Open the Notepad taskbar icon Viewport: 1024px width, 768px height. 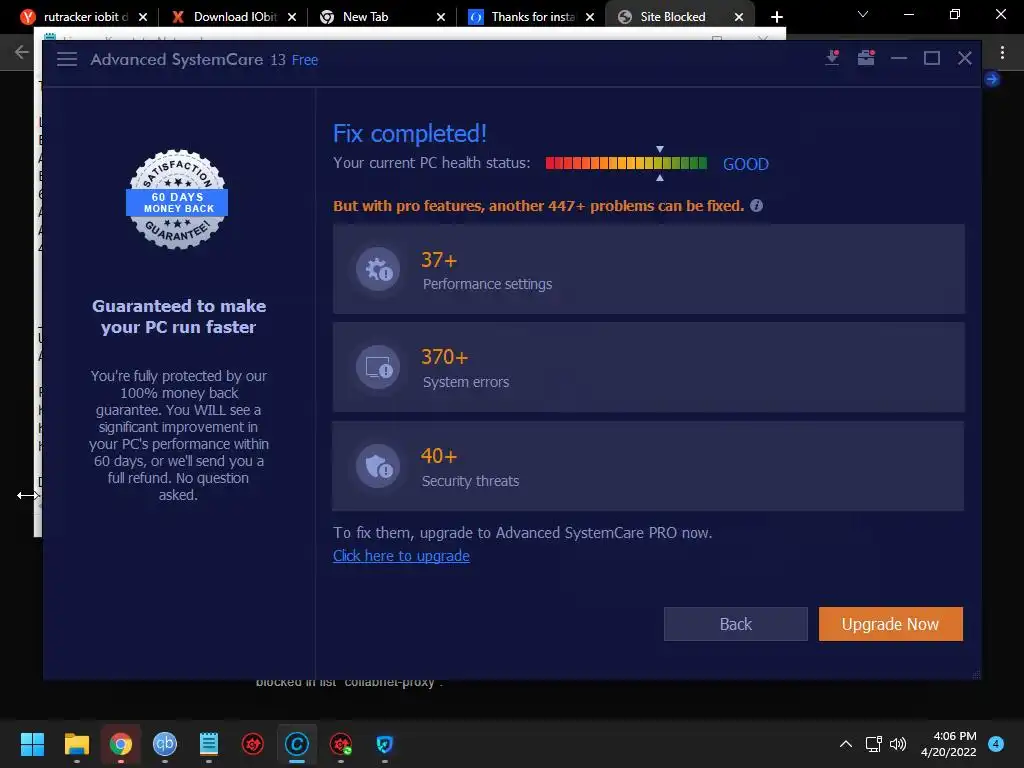208,744
